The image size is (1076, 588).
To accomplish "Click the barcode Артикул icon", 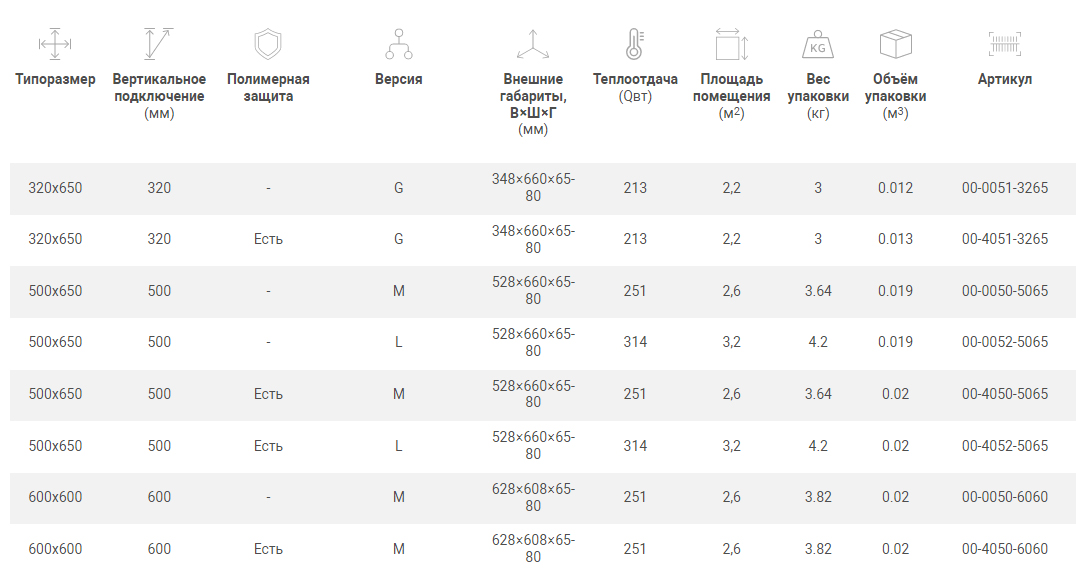I will click(x=1004, y=43).
